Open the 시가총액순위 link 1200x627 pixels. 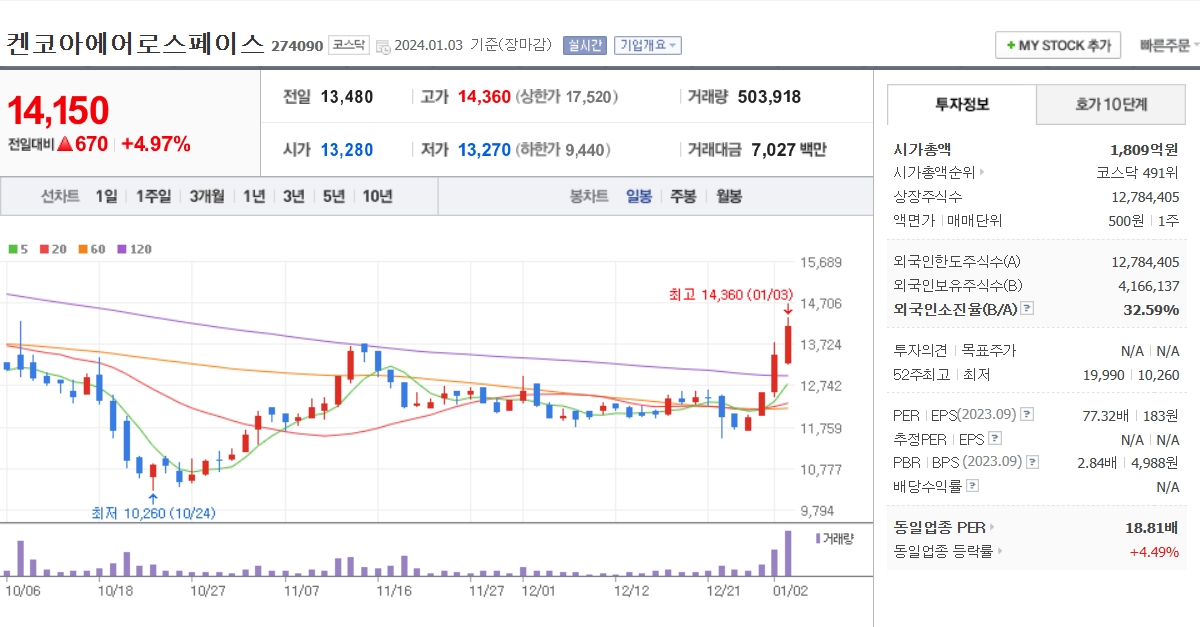point(938,172)
